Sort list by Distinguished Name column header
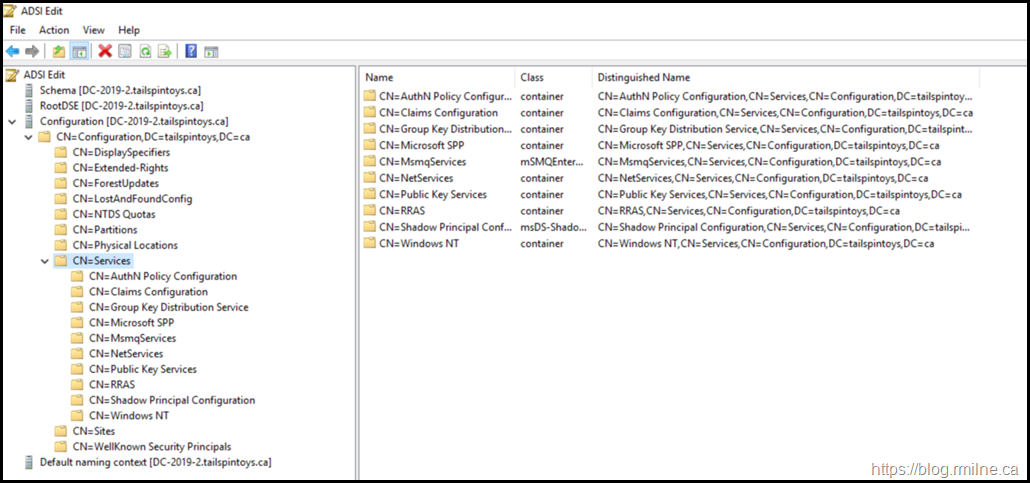Screen dimensions: 1030x483 tap(644, 77)
